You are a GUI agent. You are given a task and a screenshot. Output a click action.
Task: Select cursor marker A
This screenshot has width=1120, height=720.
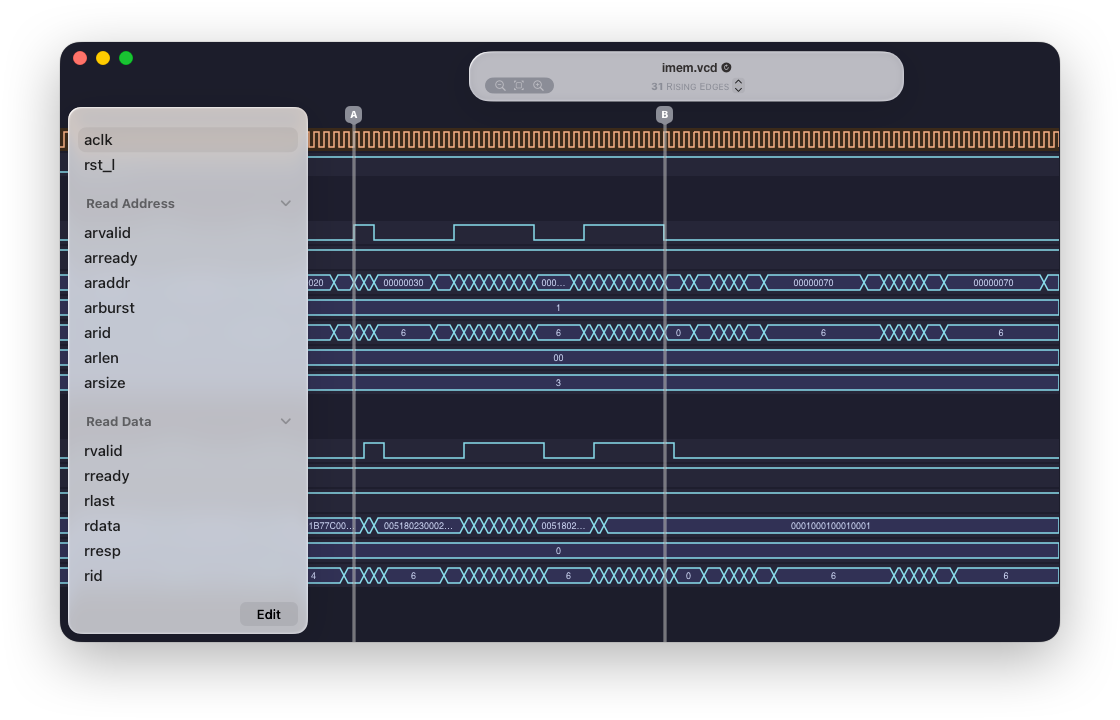click(354, 114)
